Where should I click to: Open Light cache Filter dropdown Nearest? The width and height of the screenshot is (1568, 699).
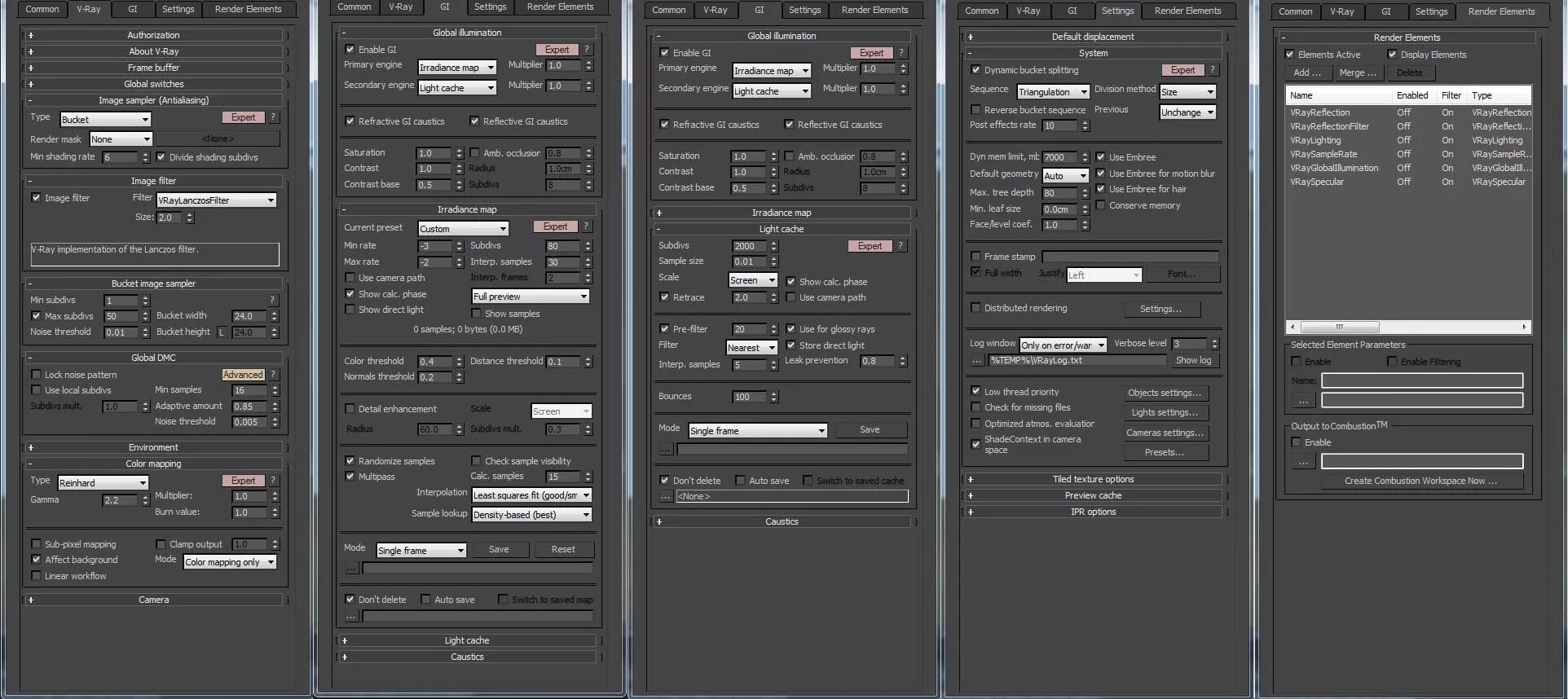tap(751, 348)
